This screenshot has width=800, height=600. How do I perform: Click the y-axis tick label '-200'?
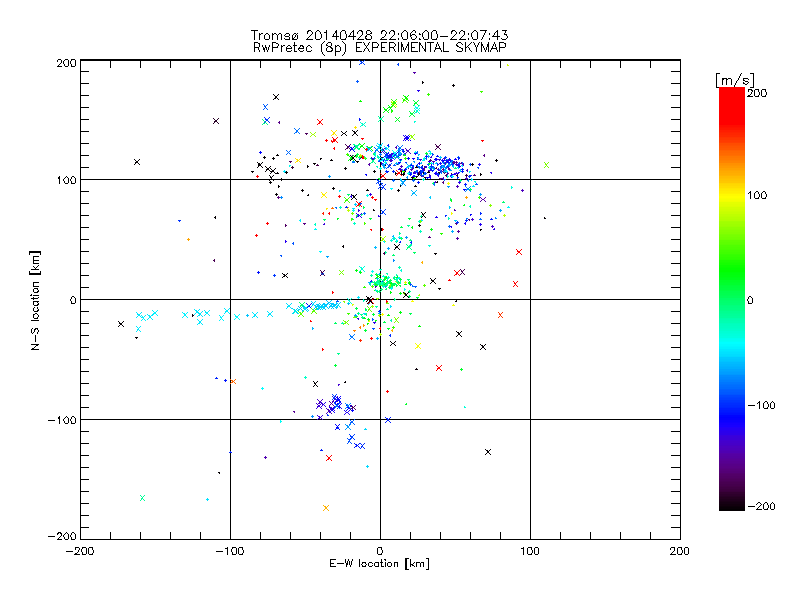click(62, 536)
